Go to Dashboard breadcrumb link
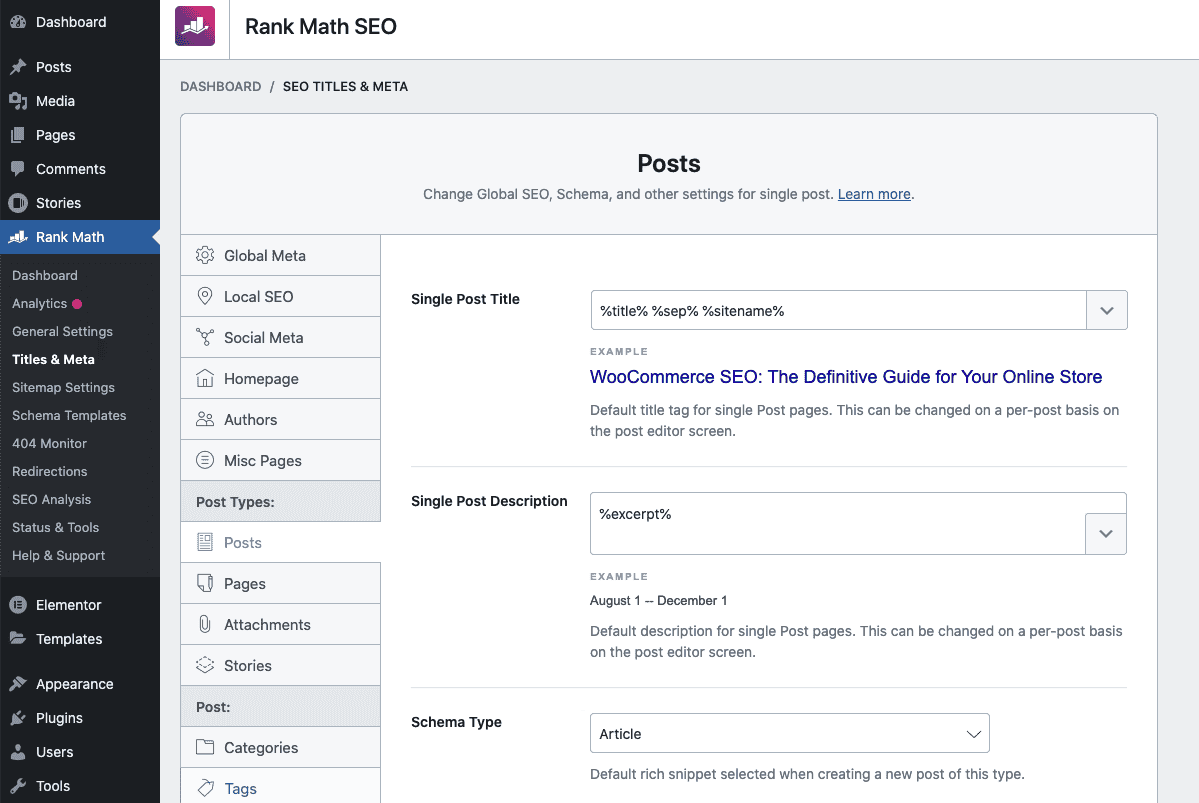Viewport: 1199px width, 803px height. (220, 87)
